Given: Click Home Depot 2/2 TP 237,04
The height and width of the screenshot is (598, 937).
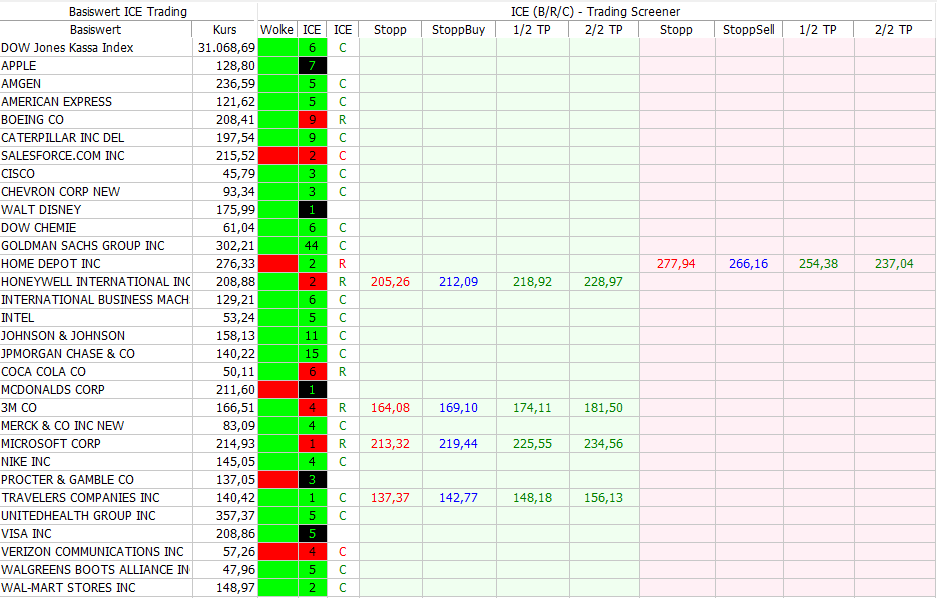Looking at the screenshot, I should [x=894, y=263].
